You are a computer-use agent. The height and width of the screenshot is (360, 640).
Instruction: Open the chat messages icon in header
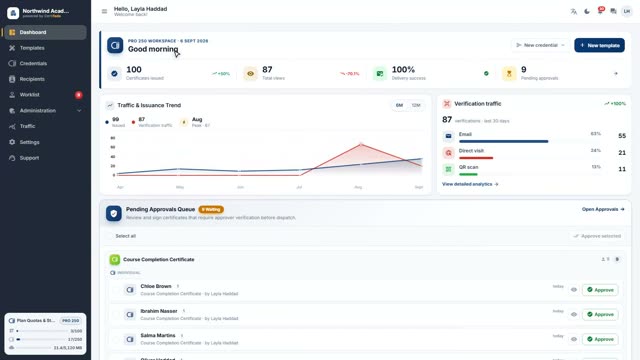[613, 11]
